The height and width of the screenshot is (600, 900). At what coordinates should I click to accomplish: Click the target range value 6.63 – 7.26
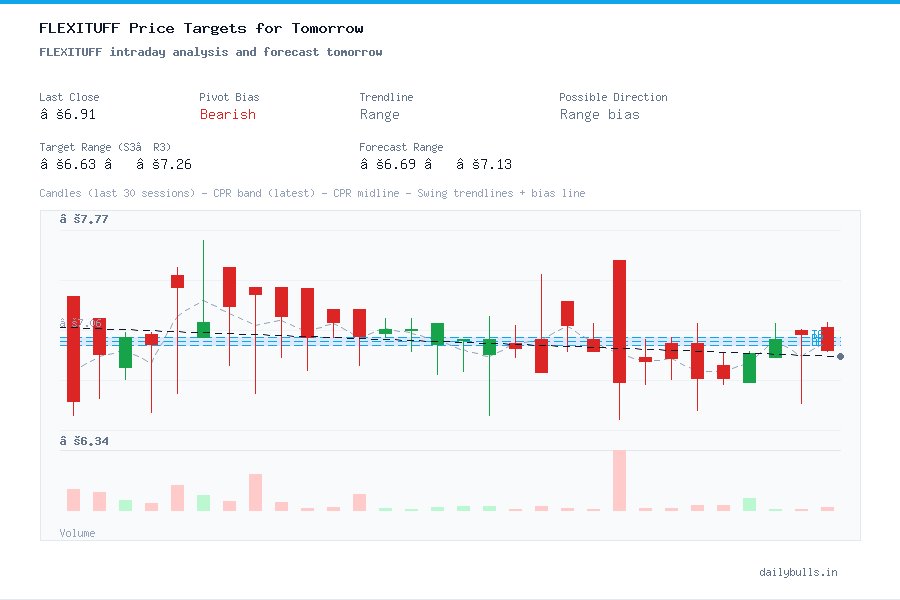[x=115, y=164]
